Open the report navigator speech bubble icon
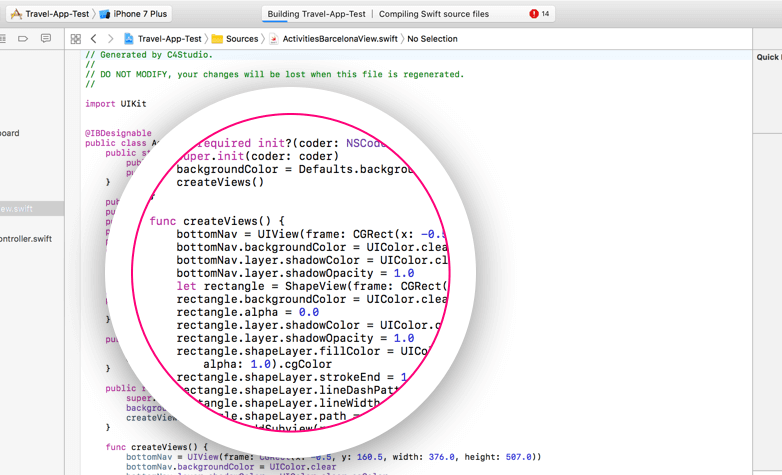This screenshot has height=475, width=782. 46,38
